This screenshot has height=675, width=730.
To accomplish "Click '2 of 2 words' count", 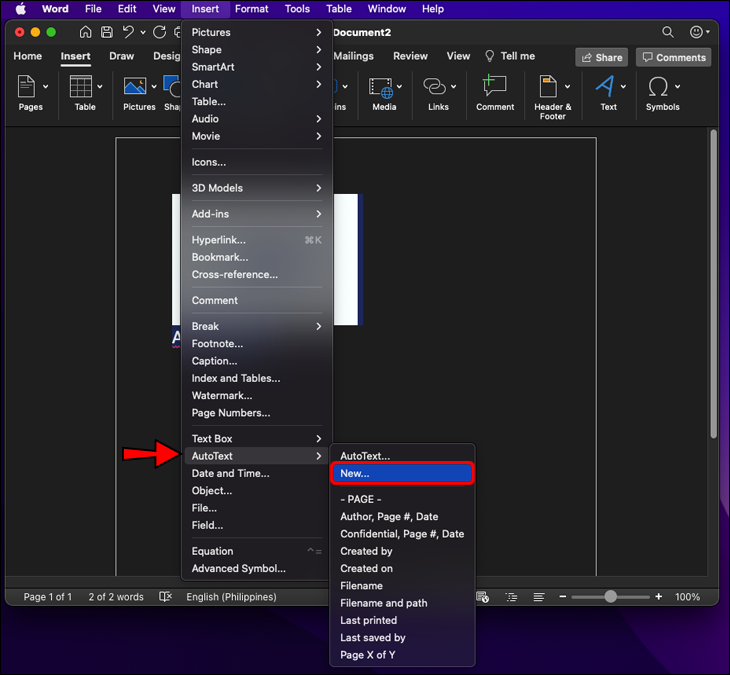I will tap(116, 597).
